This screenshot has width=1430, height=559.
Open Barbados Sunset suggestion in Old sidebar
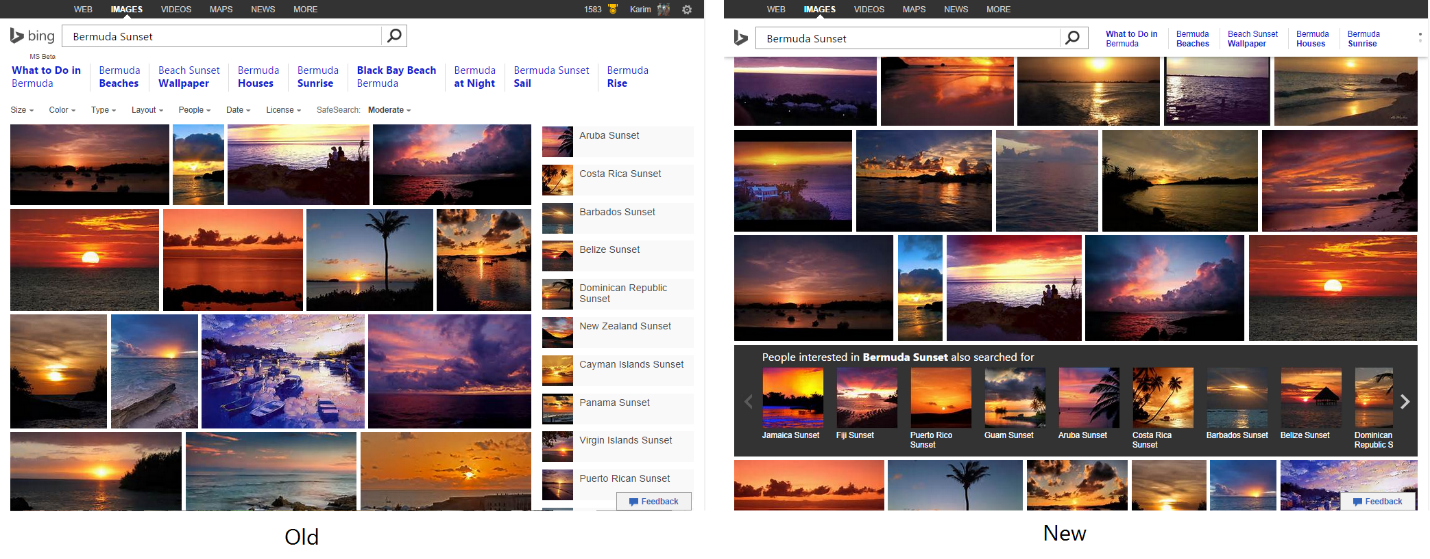617,218
